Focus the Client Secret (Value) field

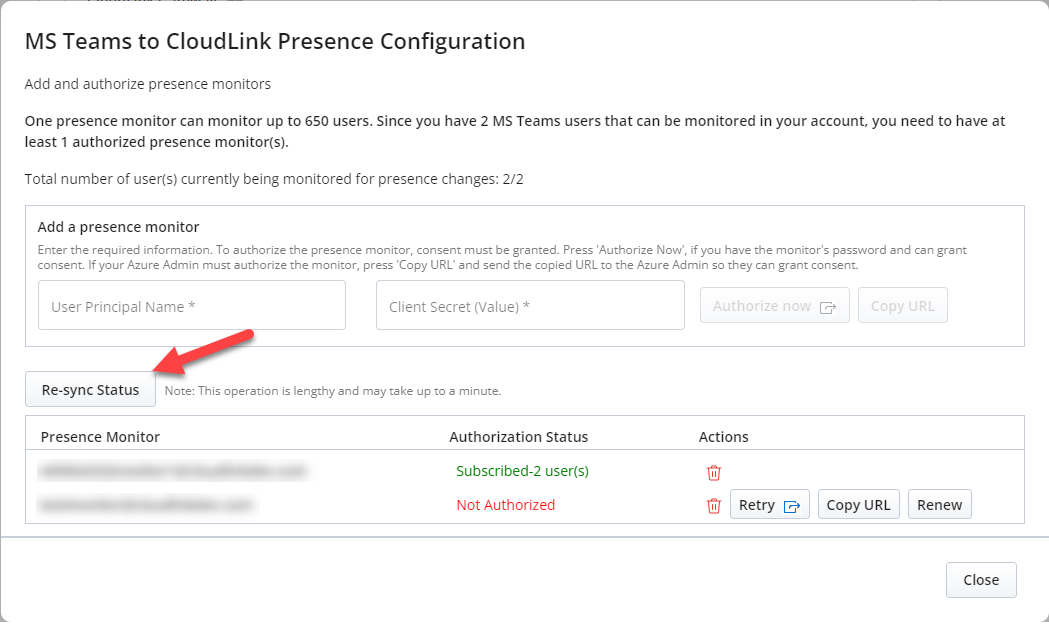pyautogui.click(x=530, y=306)
